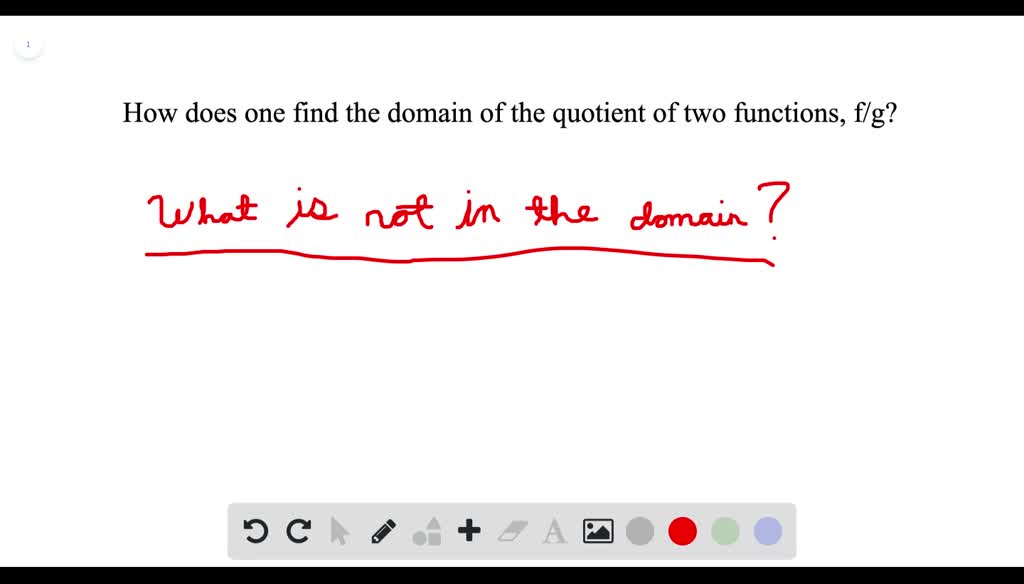Viewport: 1024px width, 584px height.
Task: Set pen color to red
Action: (x=682, y=531)
